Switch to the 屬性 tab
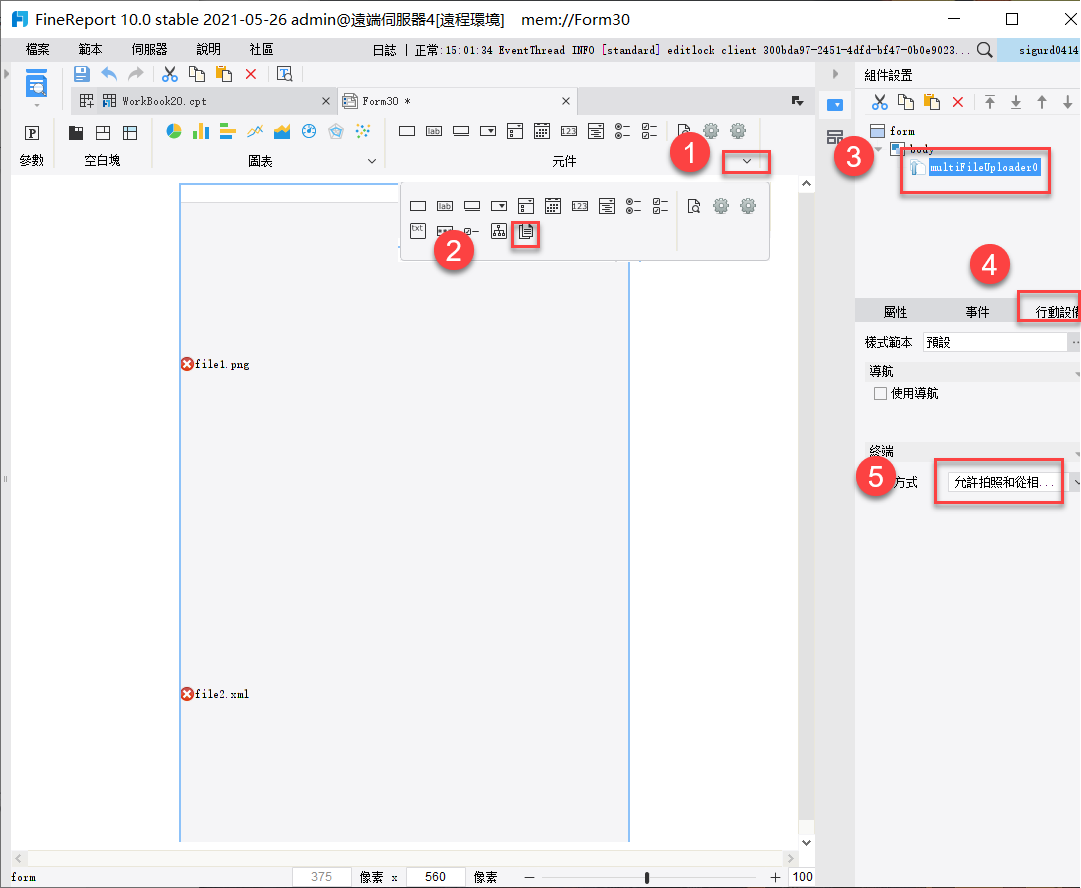Viewport: 1081px width, 888px height. [895, 312]
